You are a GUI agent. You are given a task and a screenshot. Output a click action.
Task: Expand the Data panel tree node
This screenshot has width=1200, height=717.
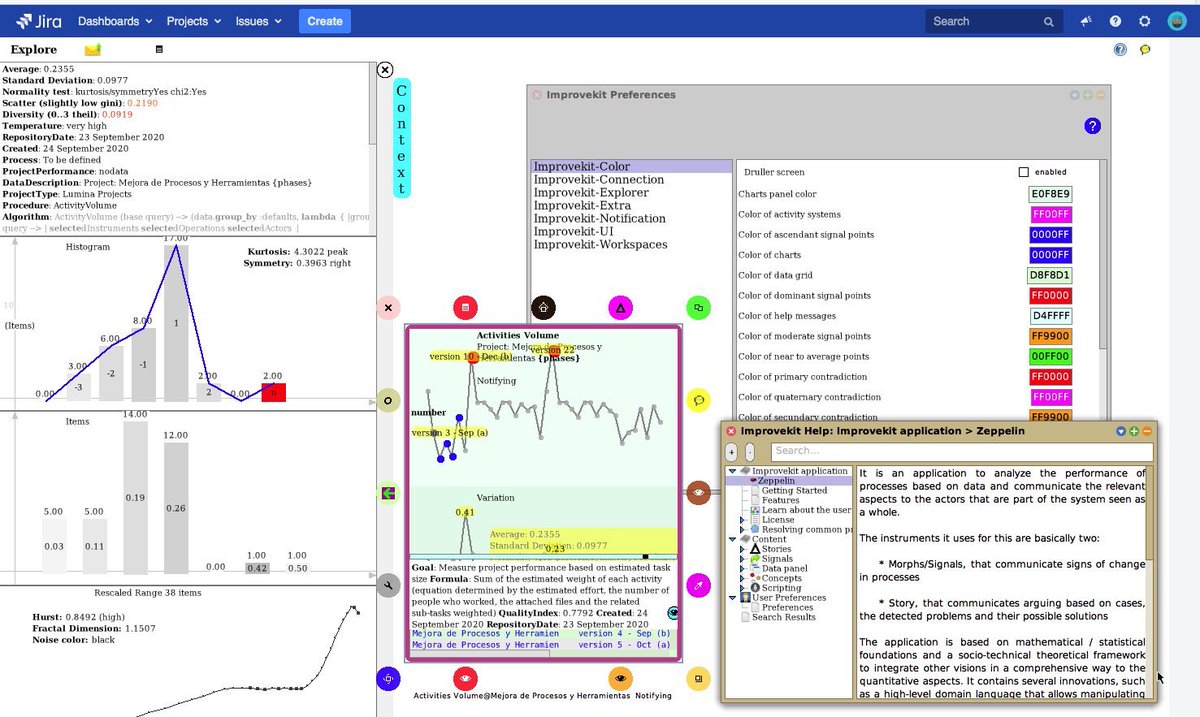pyautogui.click(x=742, y=569)
